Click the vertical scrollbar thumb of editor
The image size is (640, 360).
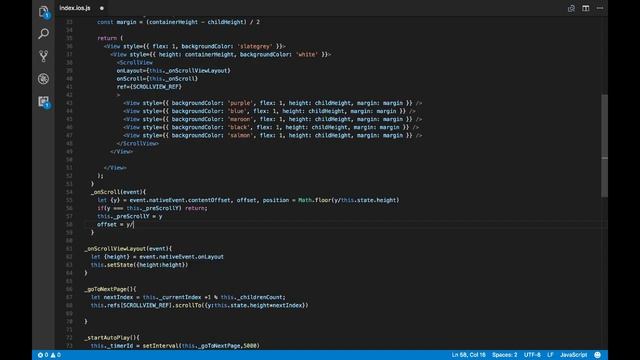tap(604, 145)
